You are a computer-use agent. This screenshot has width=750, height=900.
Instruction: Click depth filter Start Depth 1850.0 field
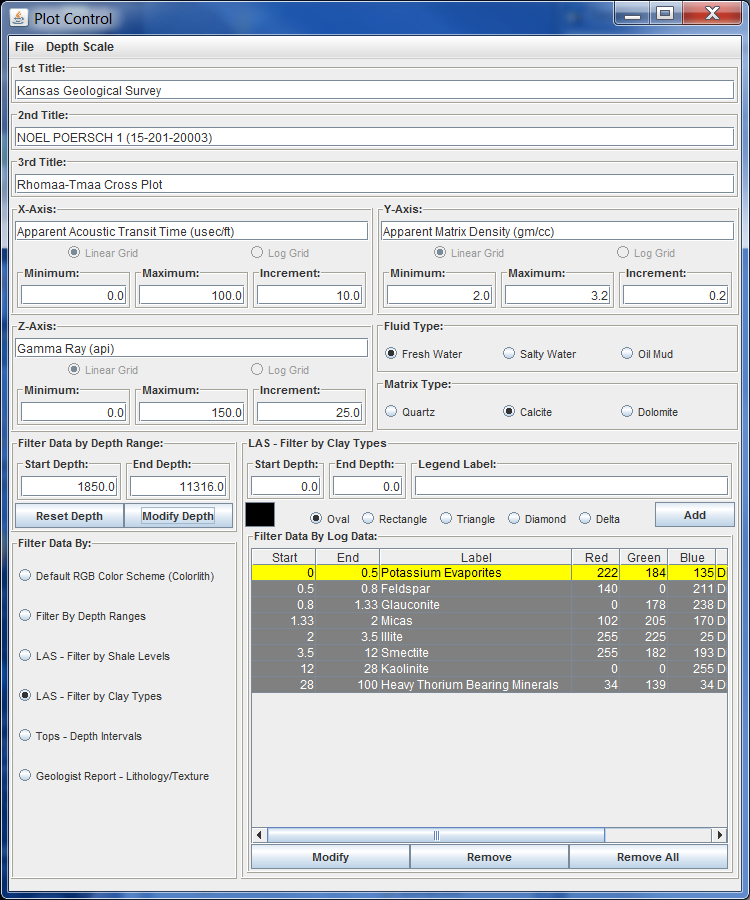(x=69, y=486)
